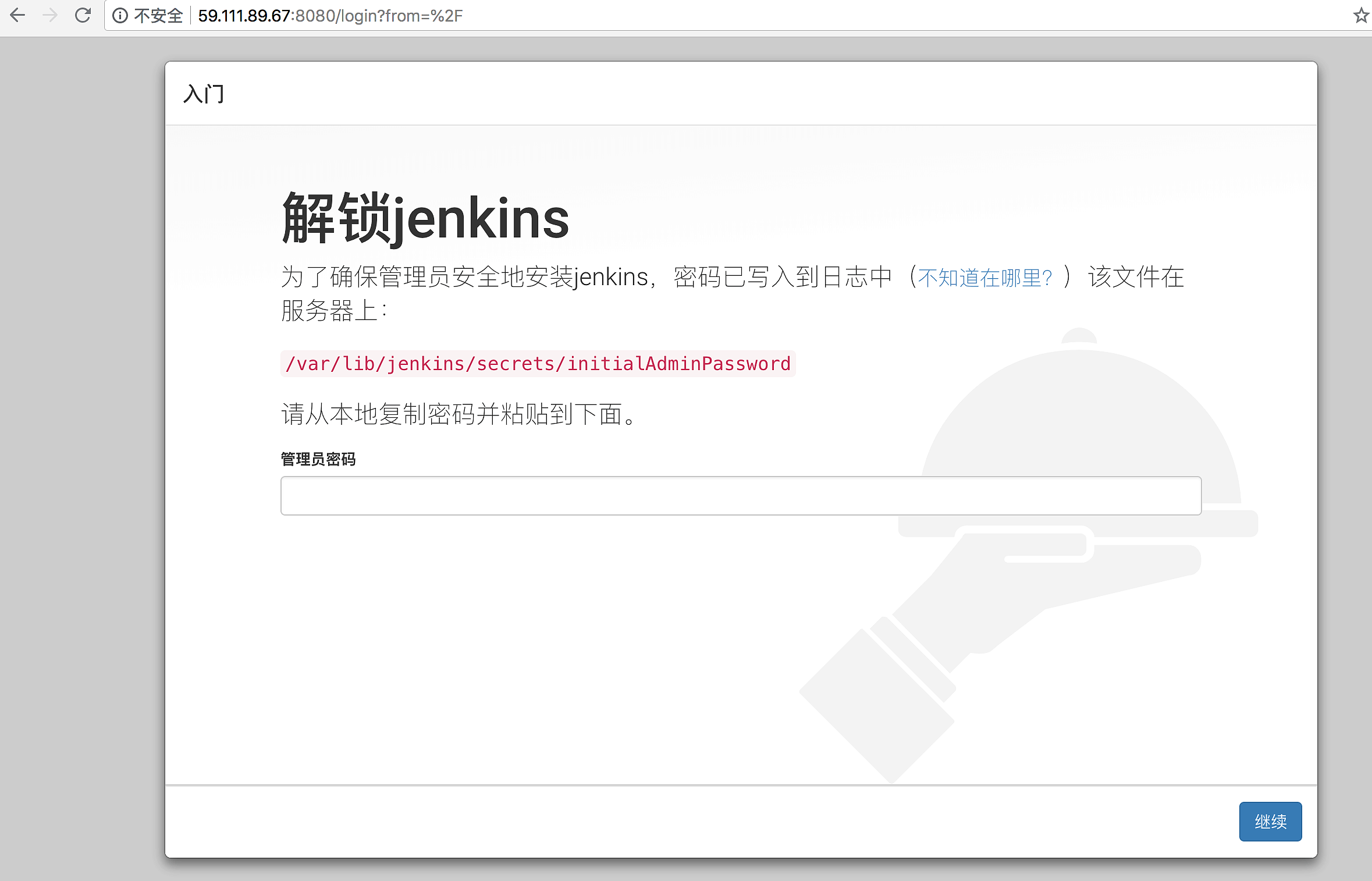Click the initialAdminPassword file path text
Viewport: 1372px width, 881px height.
538,364
